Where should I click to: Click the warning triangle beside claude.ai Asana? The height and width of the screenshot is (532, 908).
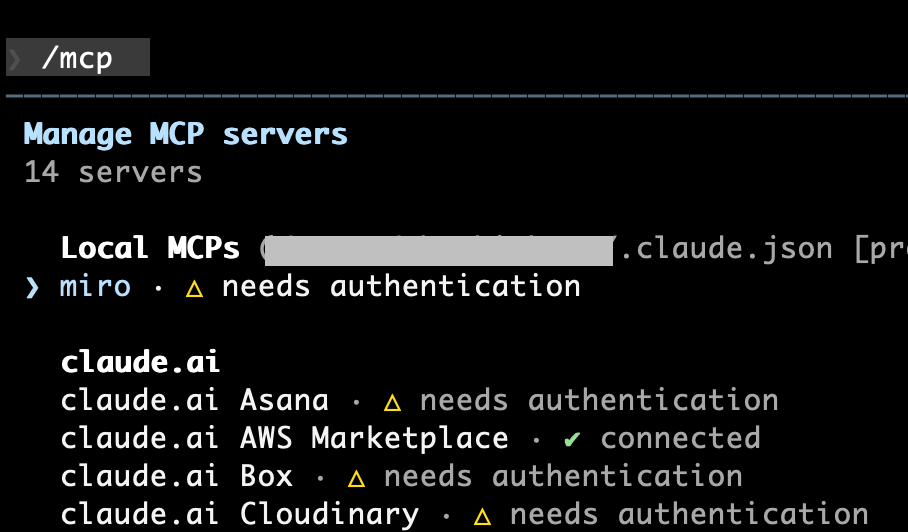point(393,402)
